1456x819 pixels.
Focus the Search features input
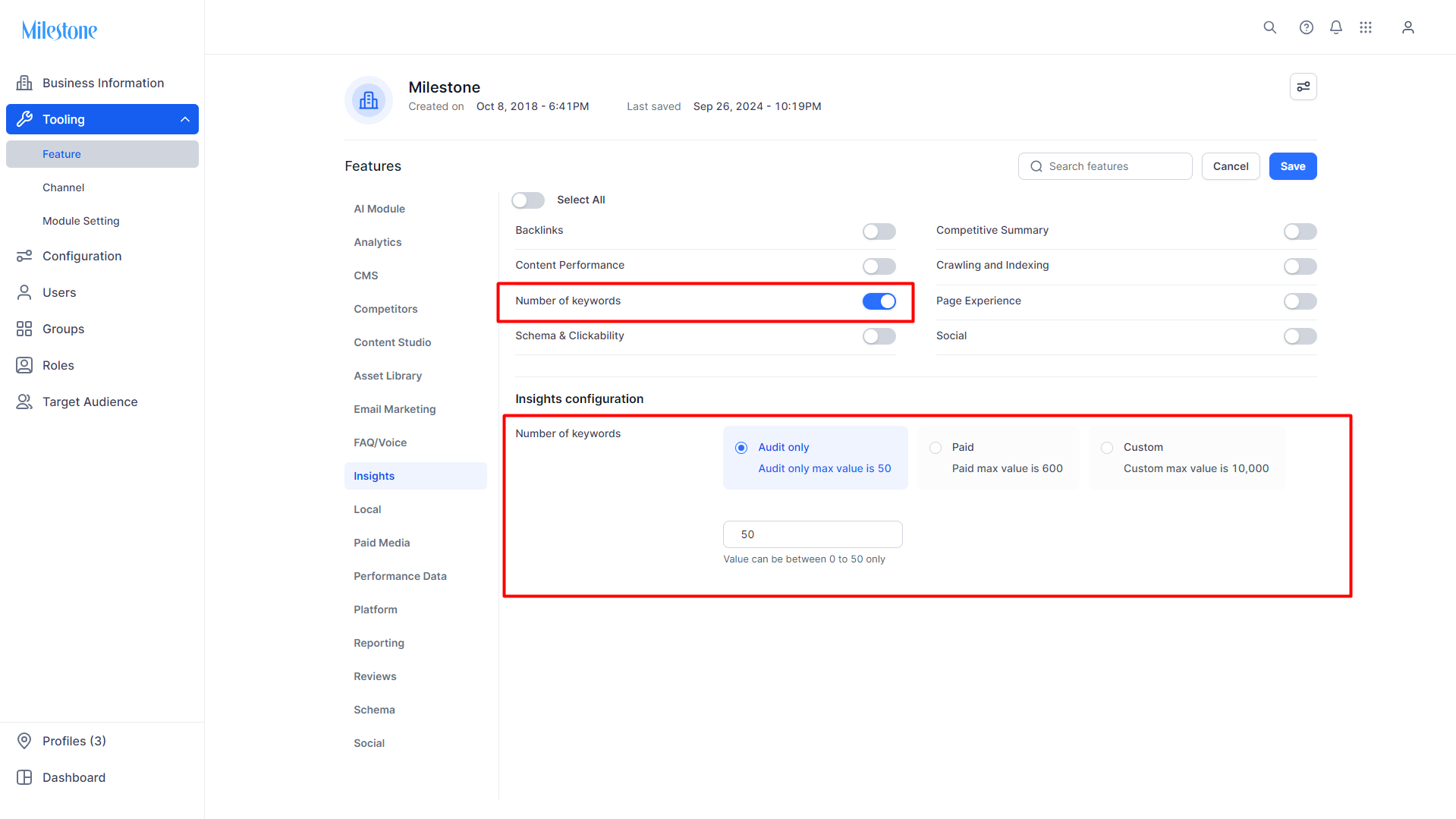point(1105,166)
